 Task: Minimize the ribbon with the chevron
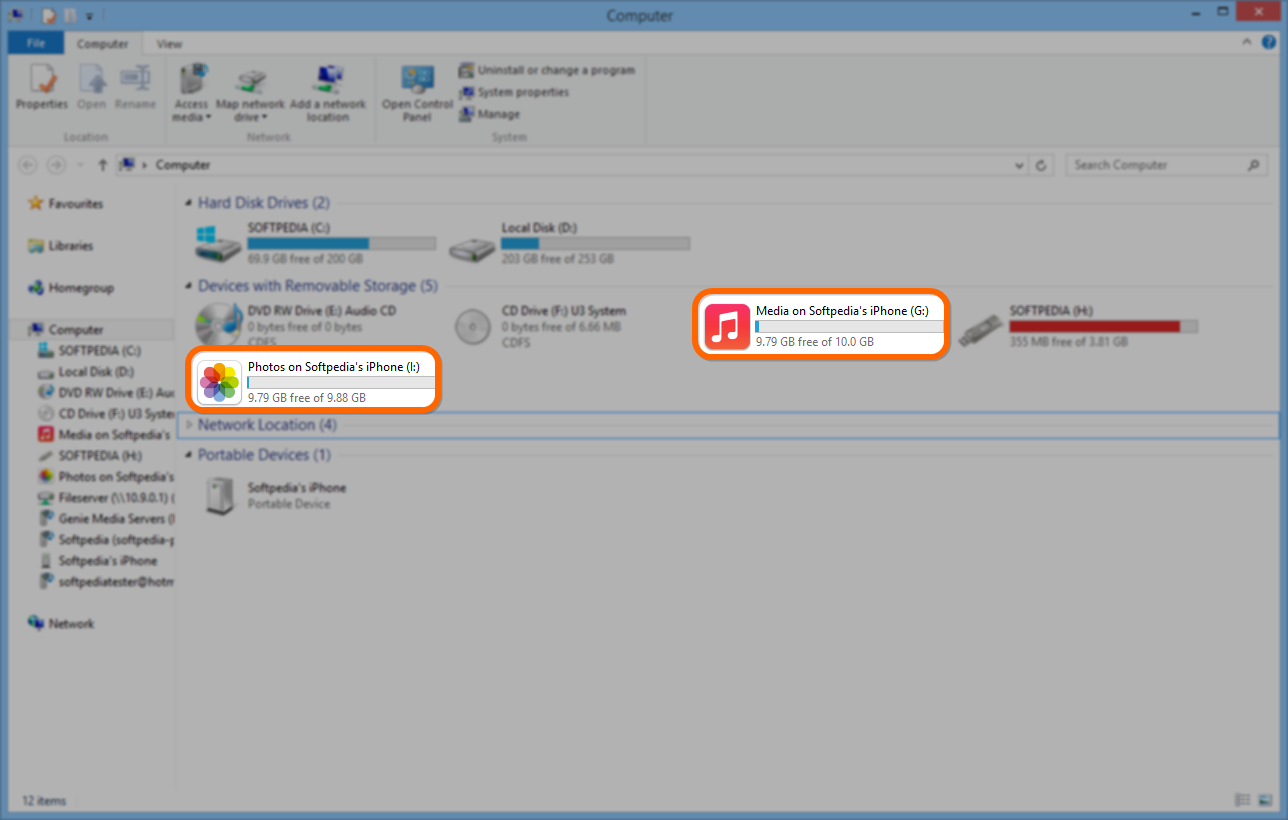pos(1246,43)
